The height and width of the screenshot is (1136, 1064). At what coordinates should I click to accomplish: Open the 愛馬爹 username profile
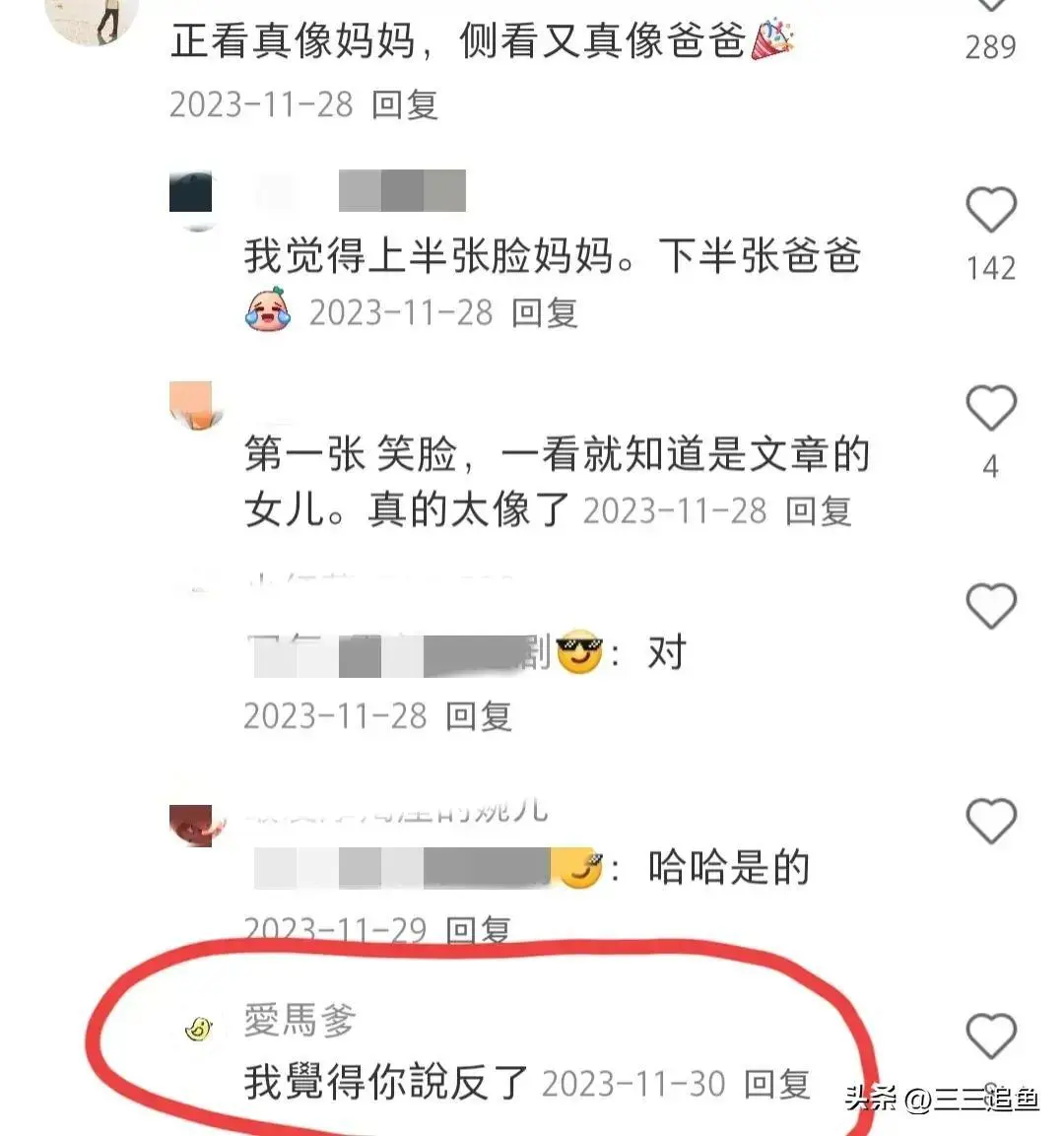pos(299,1020)
